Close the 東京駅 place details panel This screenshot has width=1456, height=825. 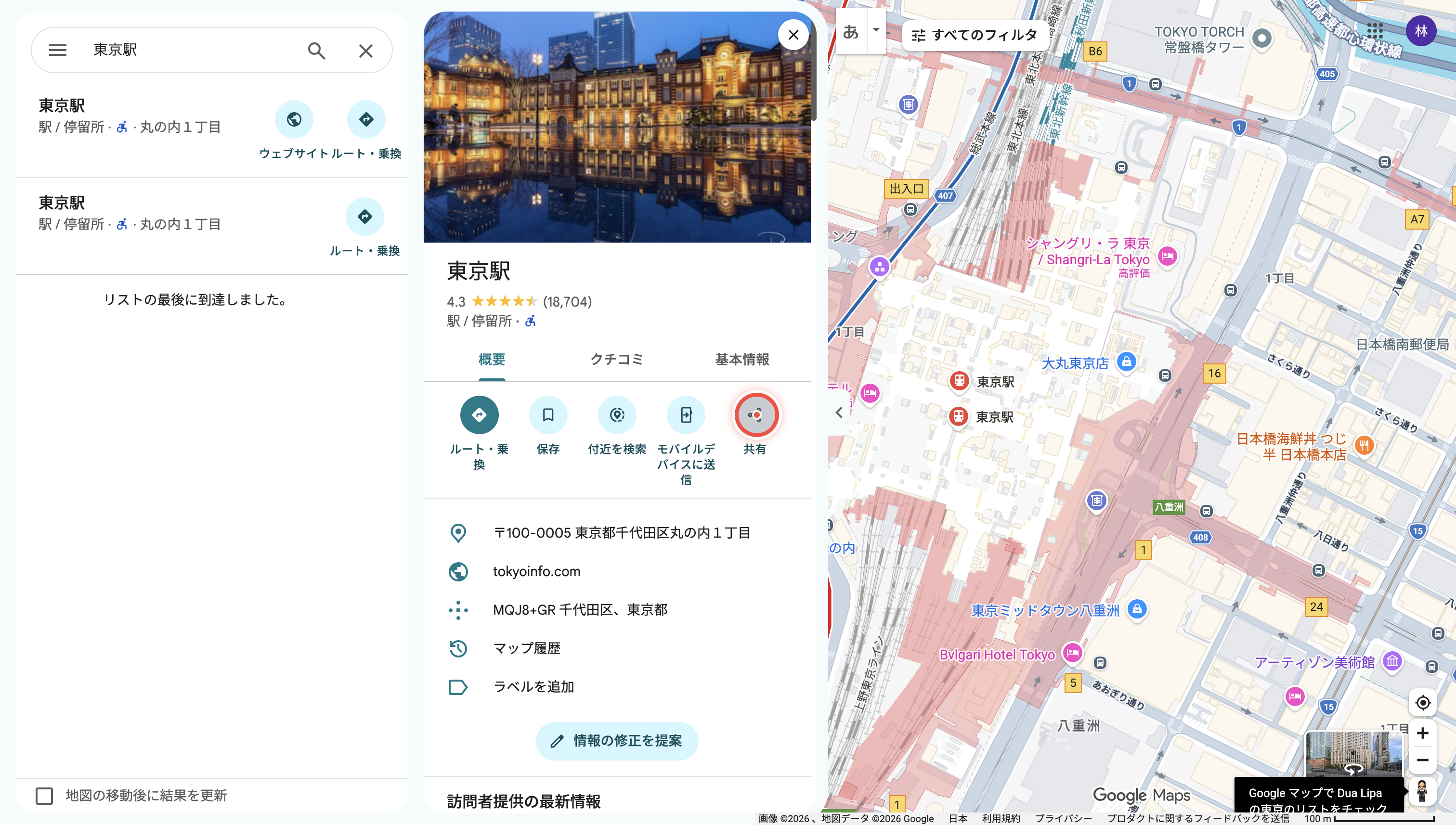point(793,35)
